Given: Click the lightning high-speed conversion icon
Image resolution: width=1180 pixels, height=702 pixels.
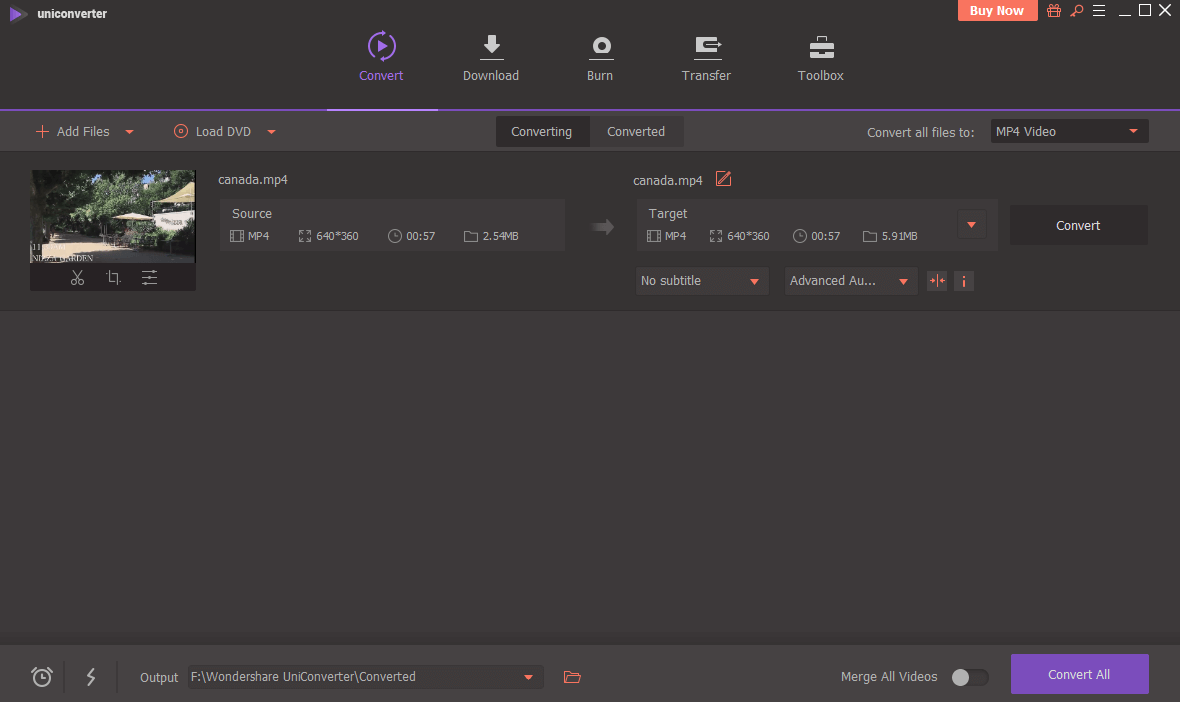Looking at the screenshot, I should point(91,677).
